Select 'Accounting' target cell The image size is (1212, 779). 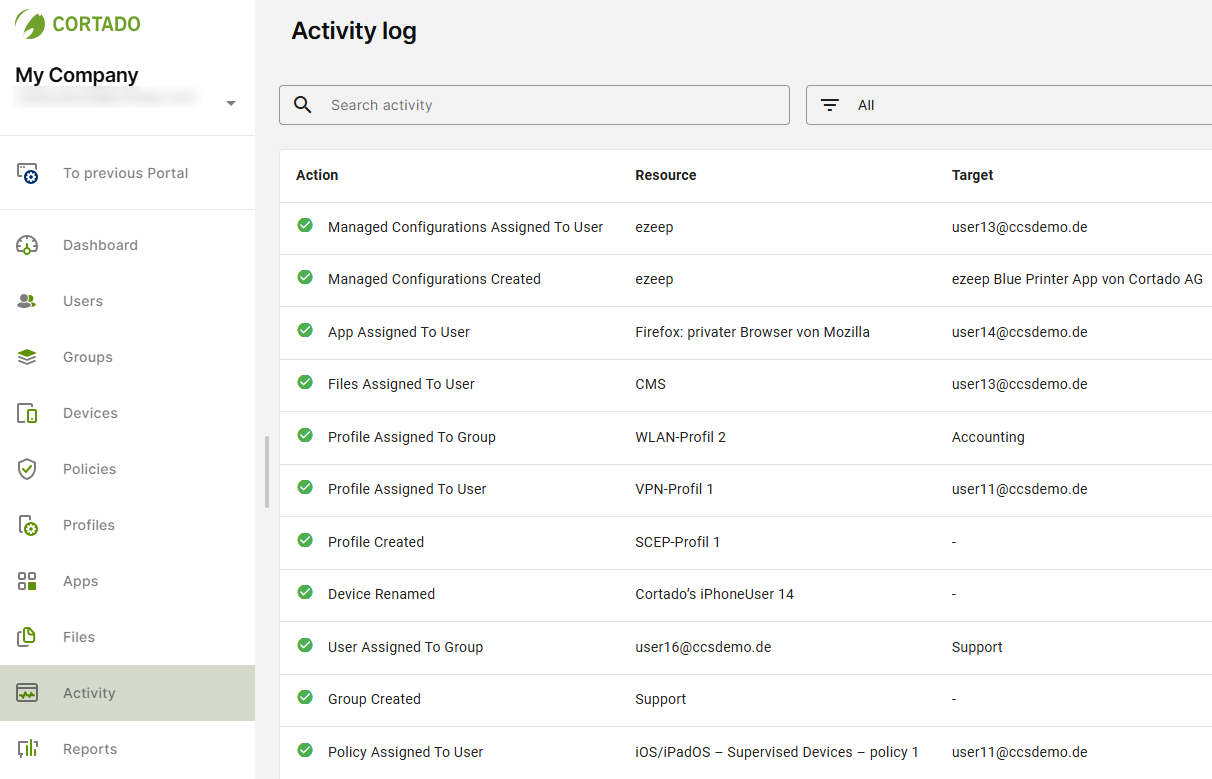[x=988, y=437]
